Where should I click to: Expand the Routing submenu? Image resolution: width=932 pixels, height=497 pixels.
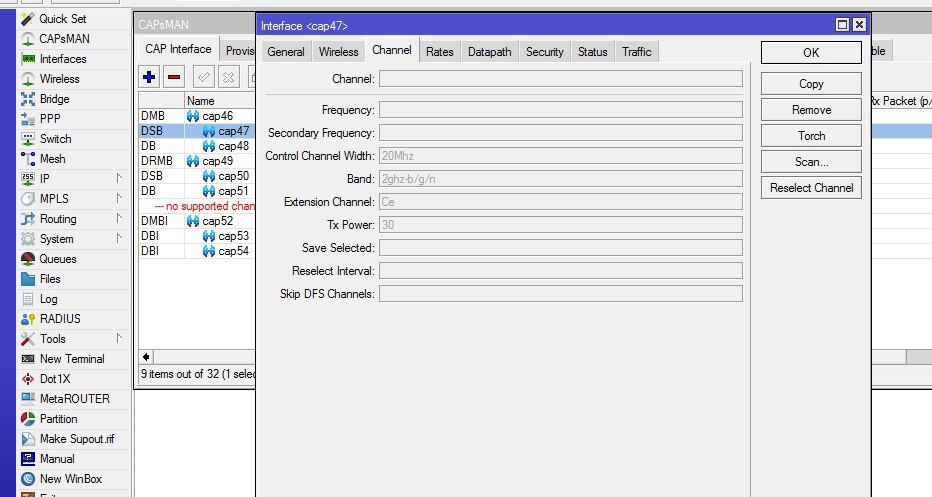(119, 219)
